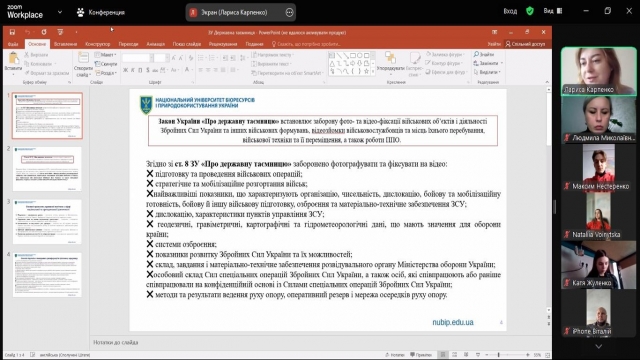Image resolution: width=640 pixels, height=360 pixels.
Task: Open Zoom security shield icon
Action: pos(530,11)
